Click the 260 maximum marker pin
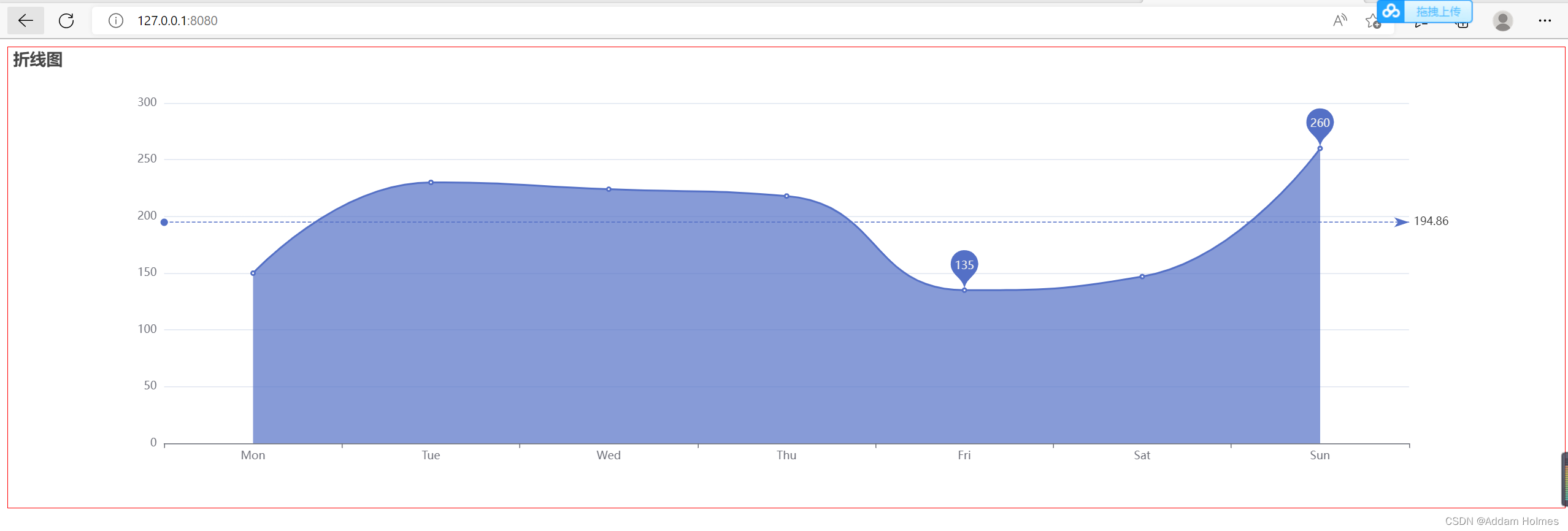Screen dimensions: 1568x531 coord(1320,124)
